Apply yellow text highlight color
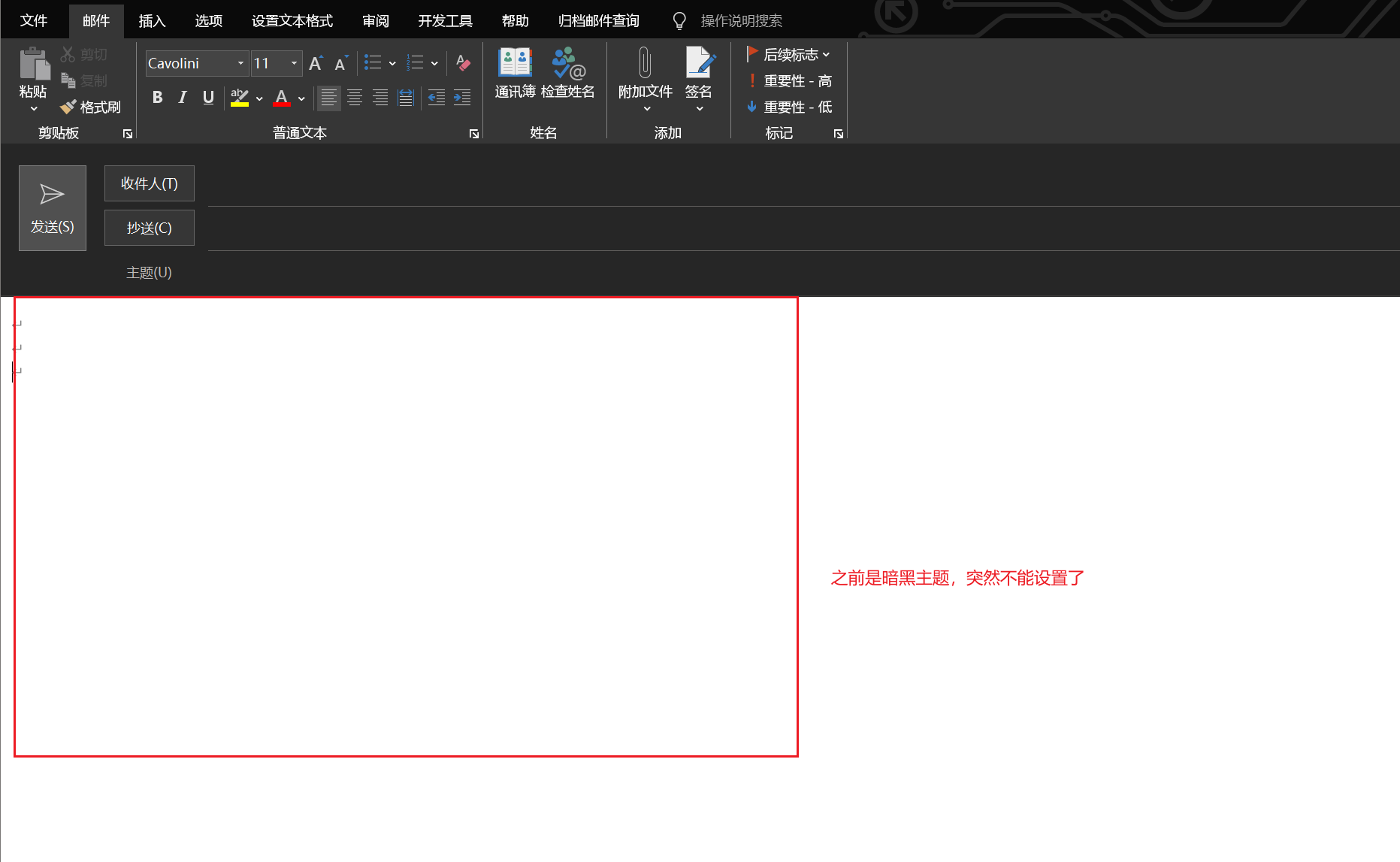Screen dimensions: 1400x862 (x=240, y=98)
